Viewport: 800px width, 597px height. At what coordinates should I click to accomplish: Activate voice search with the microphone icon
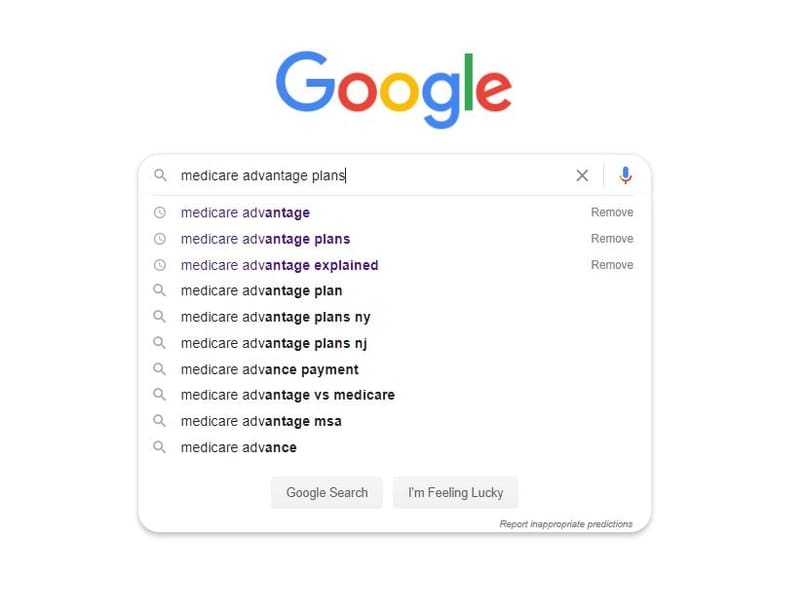tap(625, 175)
